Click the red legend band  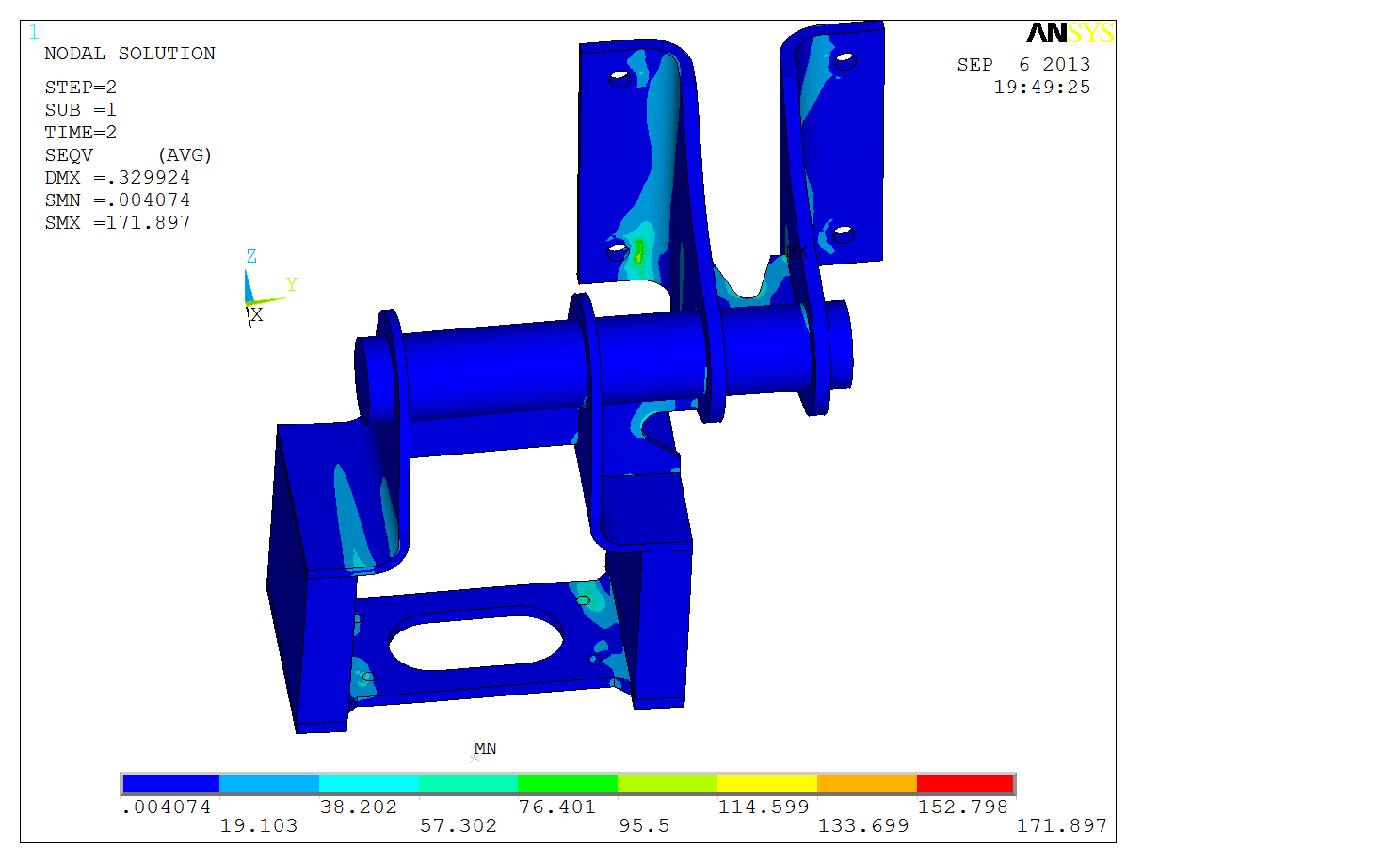pyautogui.click(x=965, y=784)
